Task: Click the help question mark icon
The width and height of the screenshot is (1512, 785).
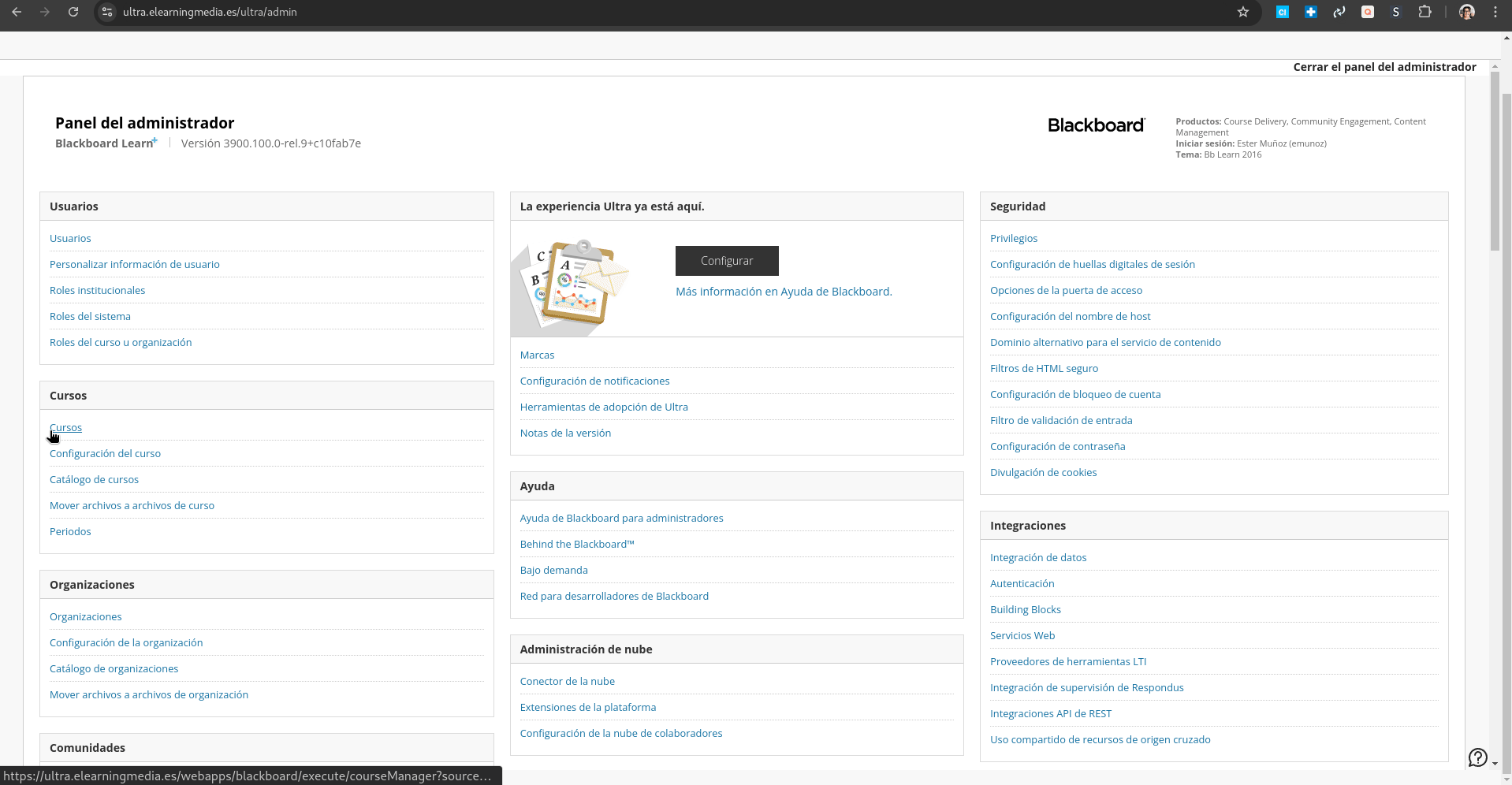Action: [1477, 757]
